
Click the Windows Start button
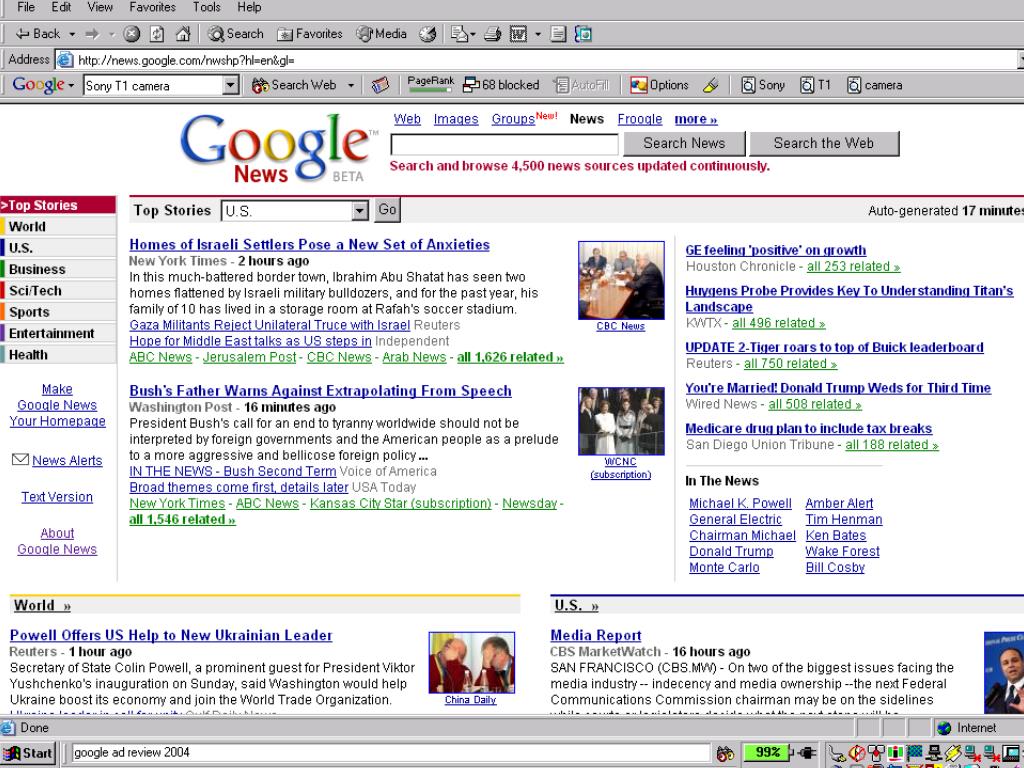[x=29, y=753]
